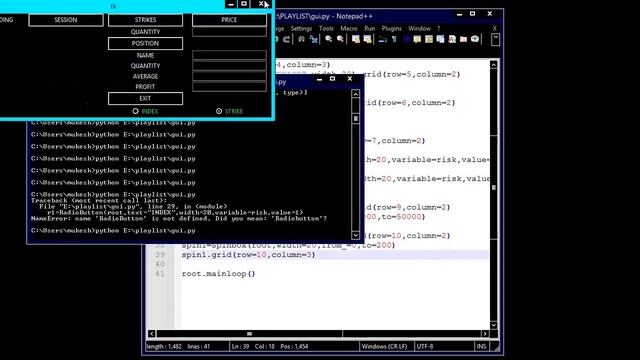Click the STRIKES button in tk window
This screenshot has height=360, width=640.
[145, 20]
